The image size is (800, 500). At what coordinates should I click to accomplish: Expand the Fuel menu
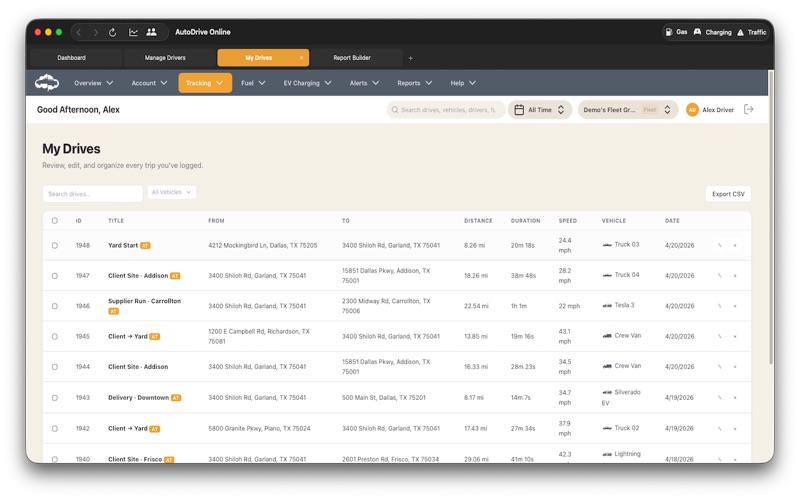pyautogui.click(x=253, y=83)
